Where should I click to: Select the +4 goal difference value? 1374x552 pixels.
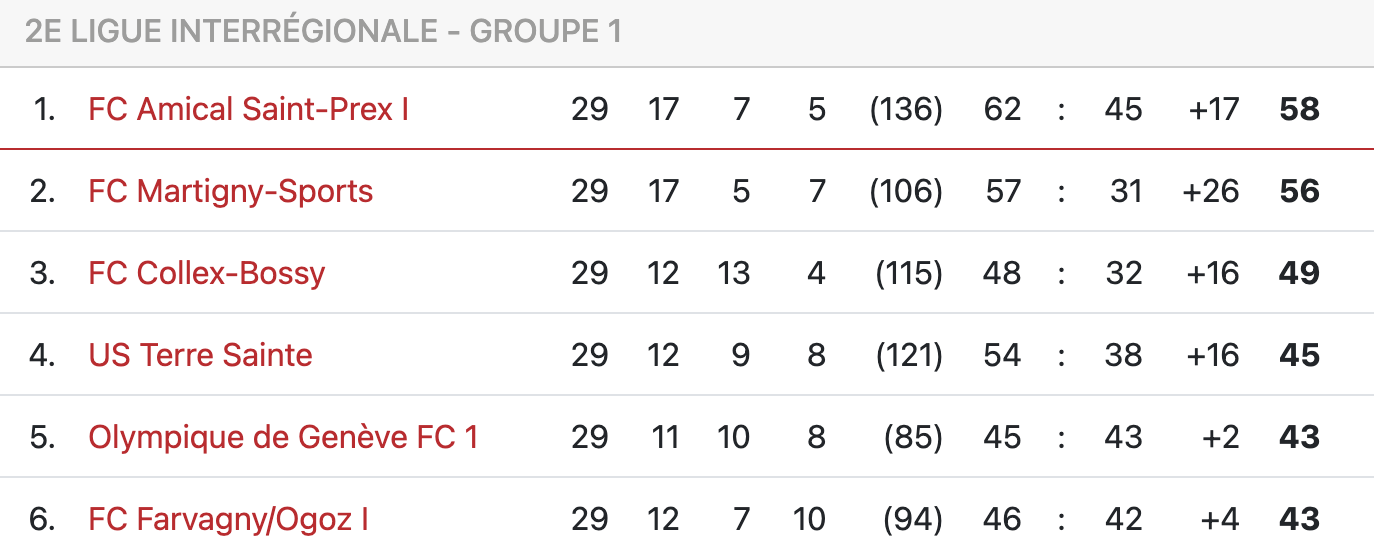[x=1220, y=519]
